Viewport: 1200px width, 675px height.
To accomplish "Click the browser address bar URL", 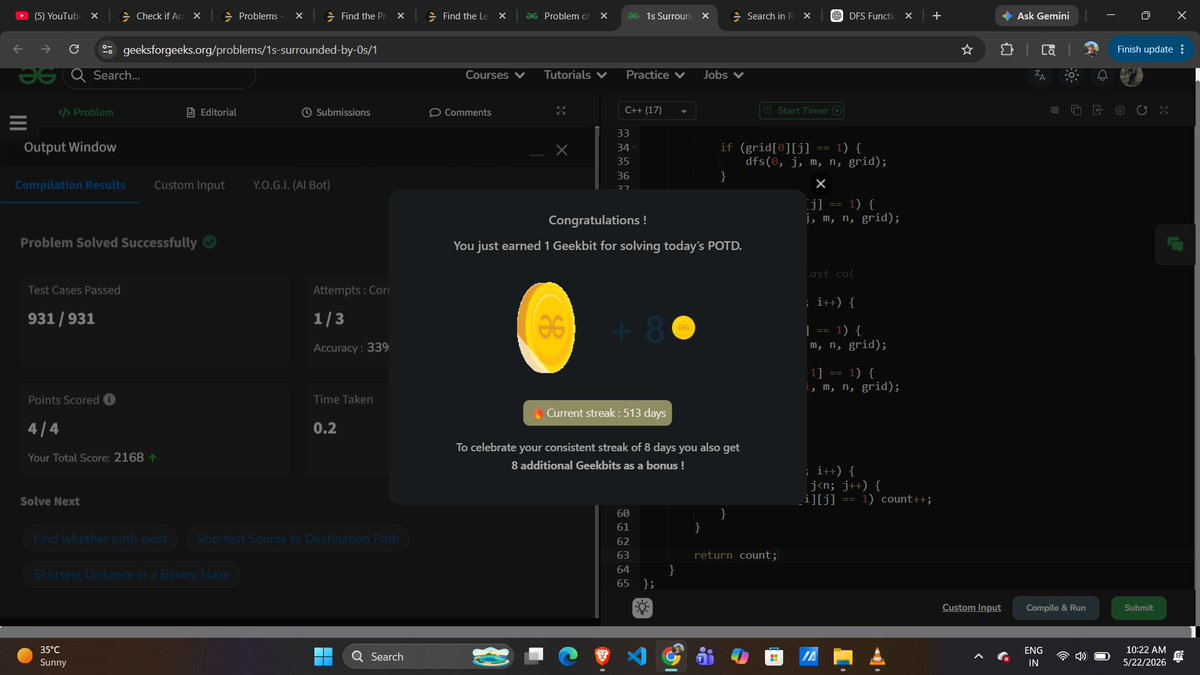I will coord(250,49).
